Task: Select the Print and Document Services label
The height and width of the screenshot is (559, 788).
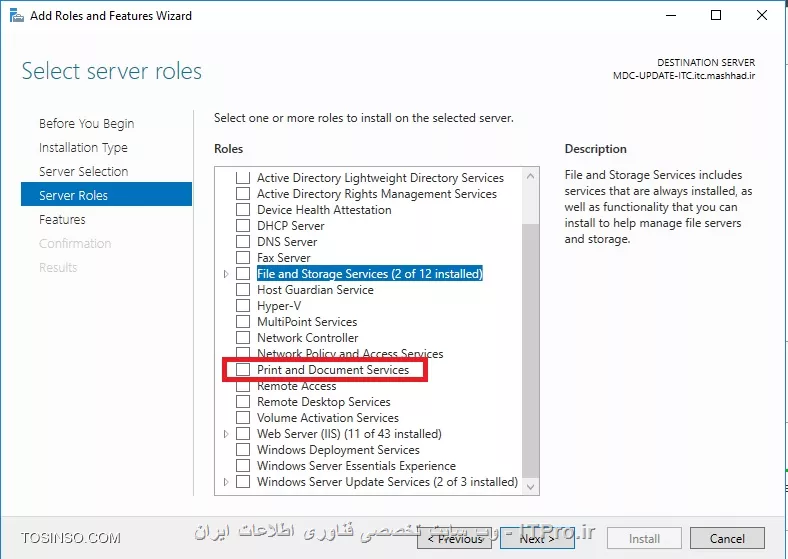Action: click(333, 369)
